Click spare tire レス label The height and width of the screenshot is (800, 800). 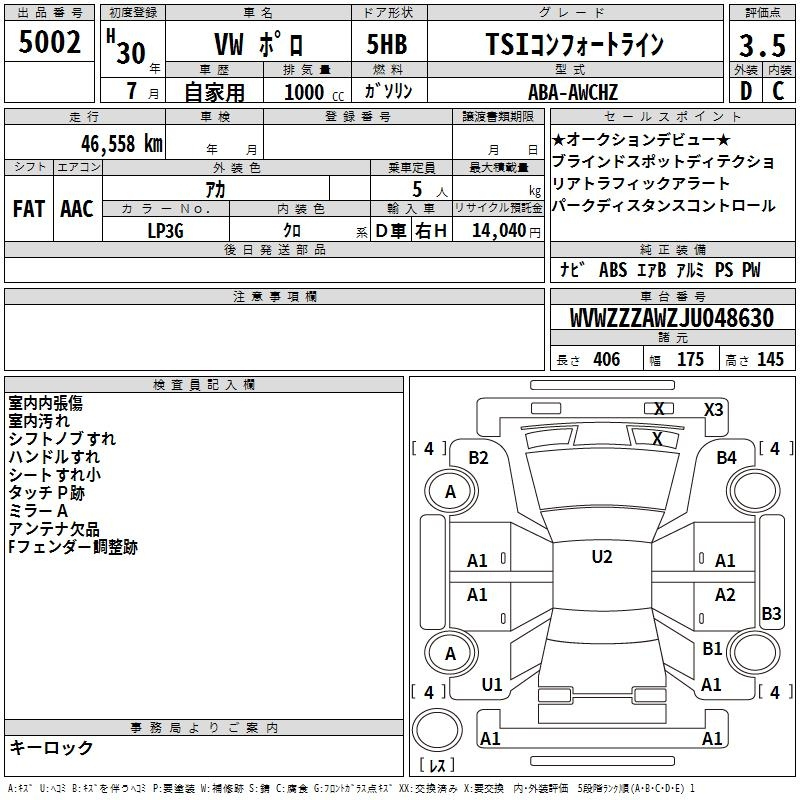[437, 765]
